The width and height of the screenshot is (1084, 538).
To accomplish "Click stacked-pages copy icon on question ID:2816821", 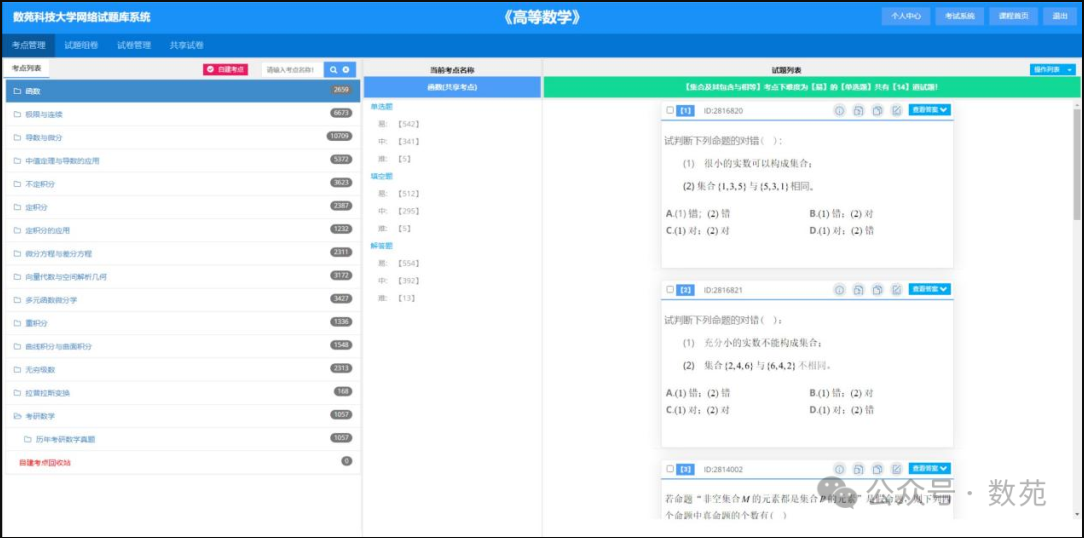I will tap(877, 290).
